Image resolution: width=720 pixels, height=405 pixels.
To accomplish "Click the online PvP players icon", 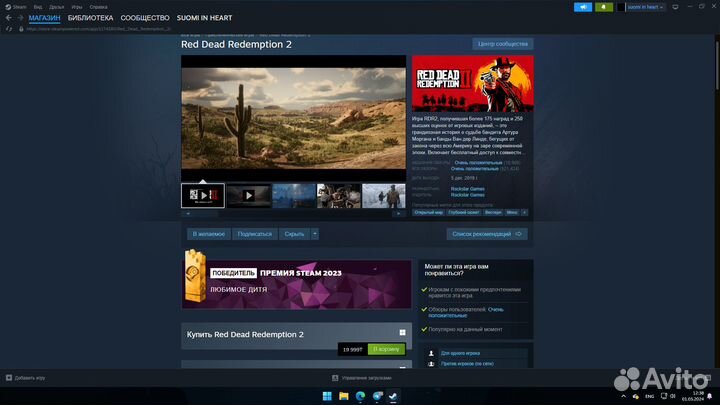I will point(431,364).
